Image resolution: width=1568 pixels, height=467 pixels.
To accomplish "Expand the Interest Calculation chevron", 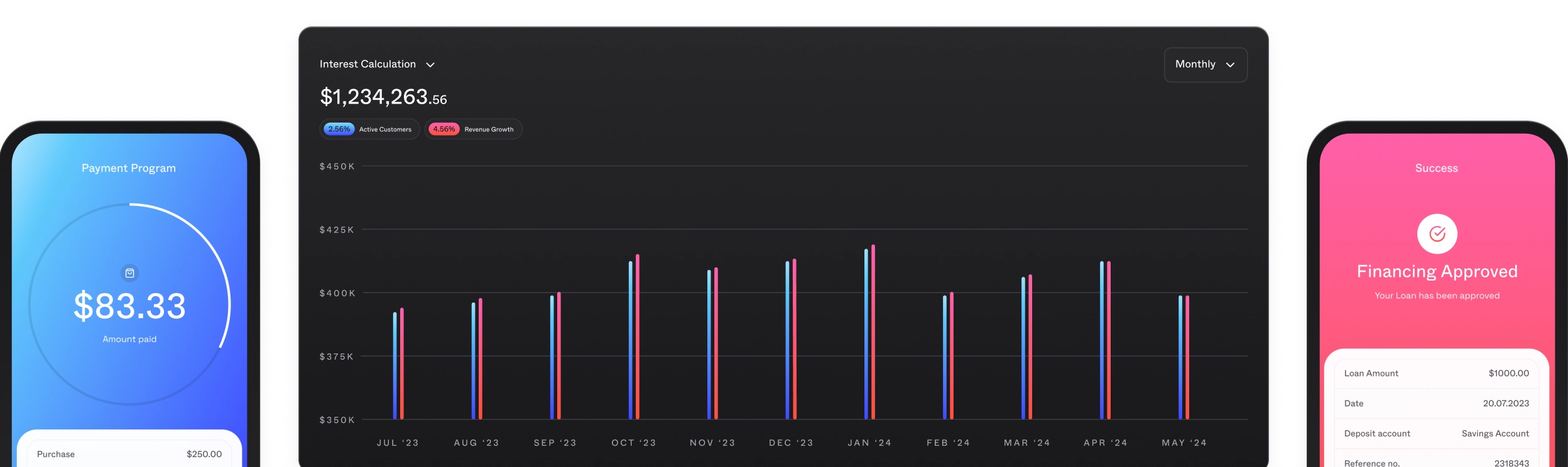I will [x=430, y=65].
